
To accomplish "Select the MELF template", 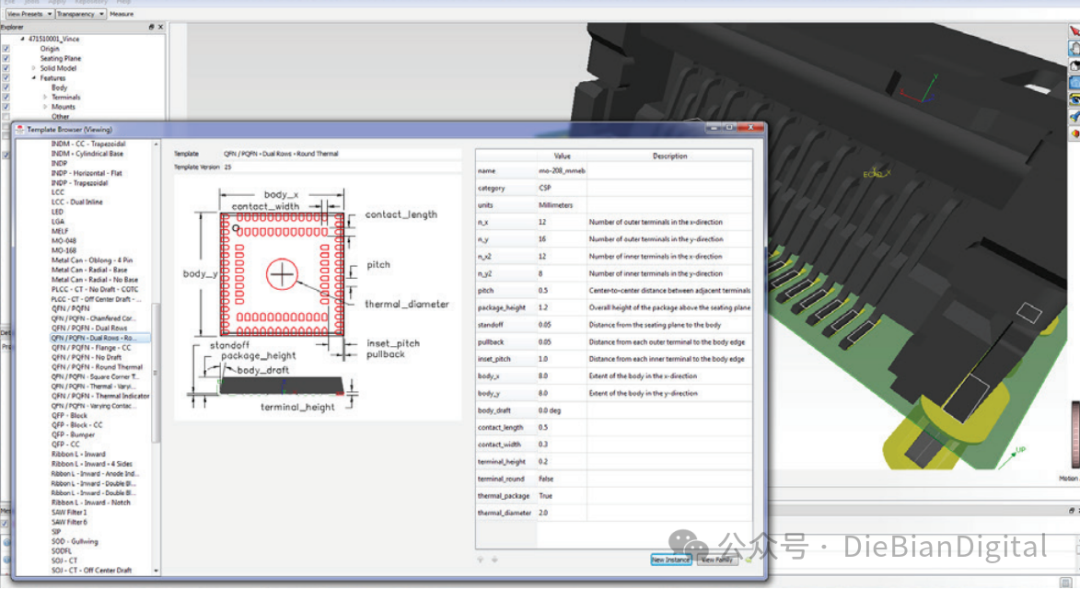I will point(59,231).
